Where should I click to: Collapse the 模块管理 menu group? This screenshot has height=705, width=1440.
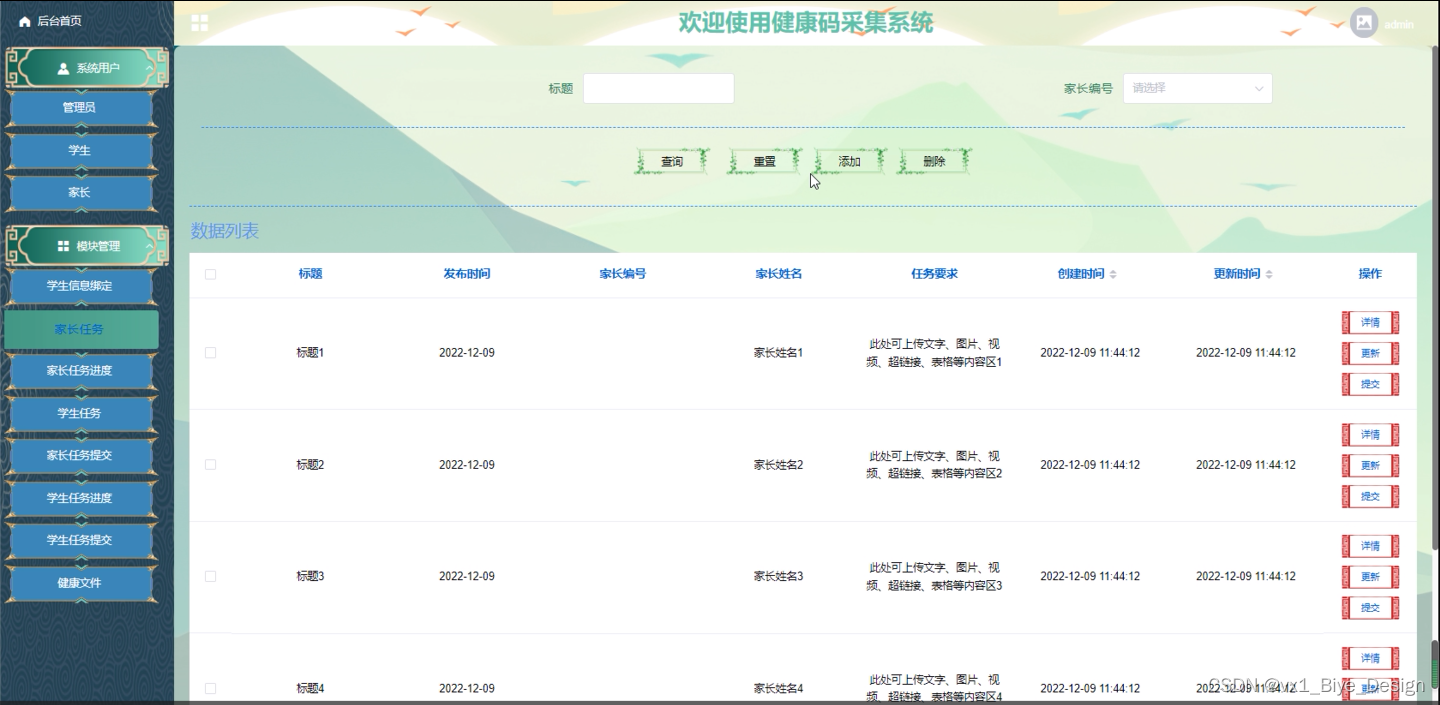pyautogui.click(x=87, y=246)
